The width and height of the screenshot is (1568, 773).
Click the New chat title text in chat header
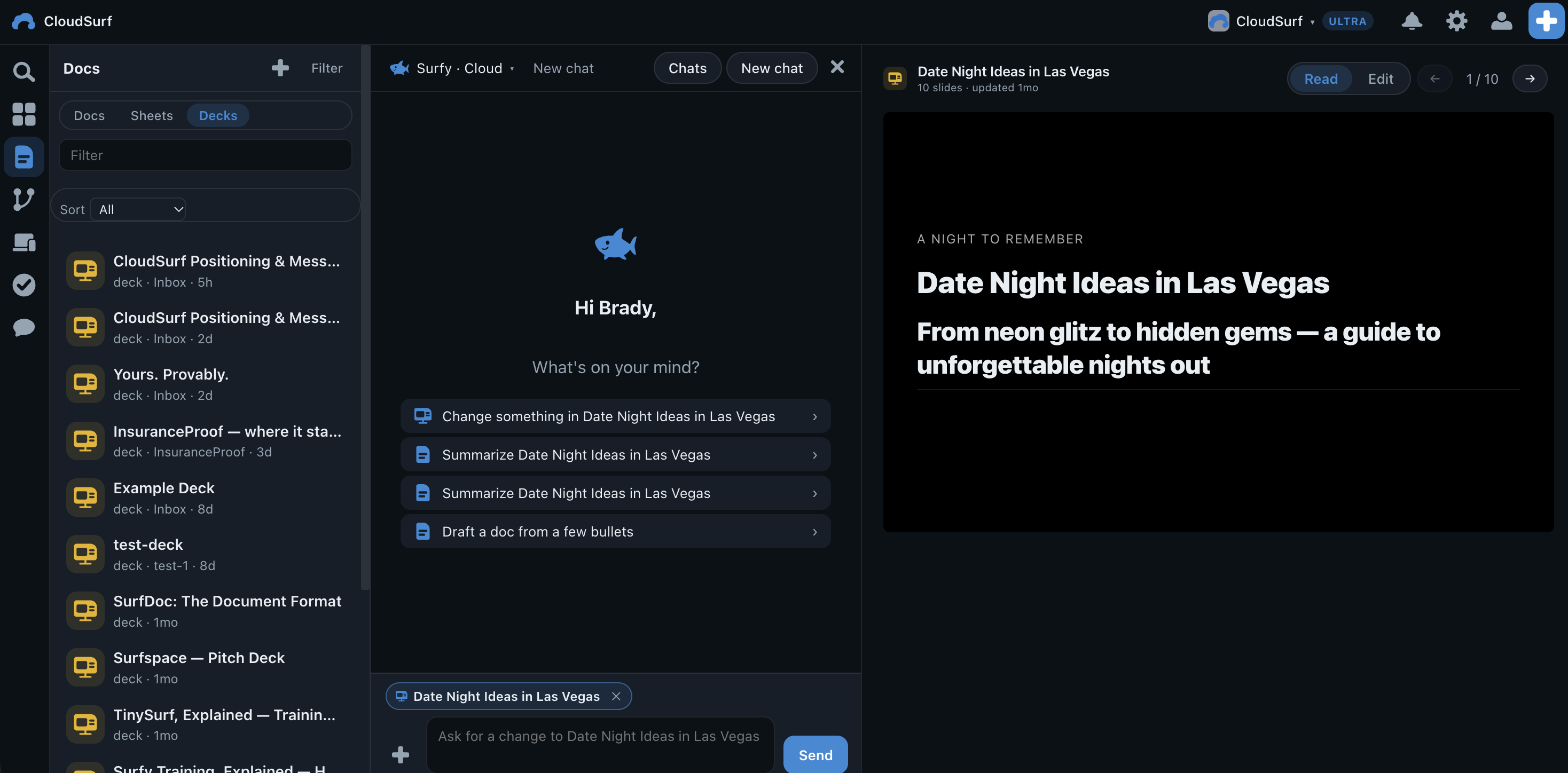pyautogui.click(x=563, y=68)
